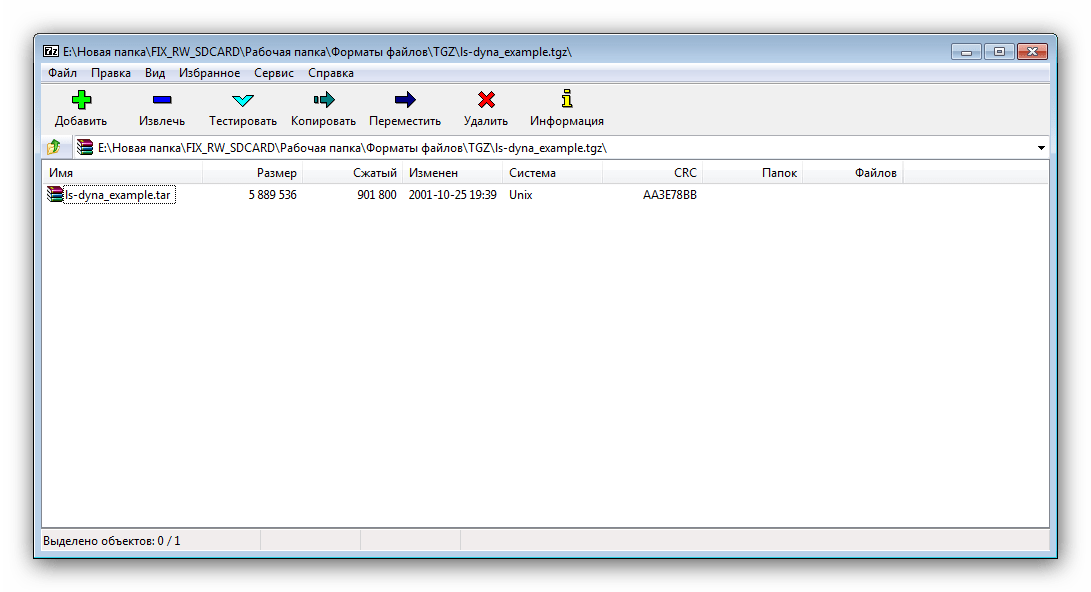This screenshot has height=592, width=1091.
Task: Close the 7-Zip window
Action: (x=1033, y=51)
